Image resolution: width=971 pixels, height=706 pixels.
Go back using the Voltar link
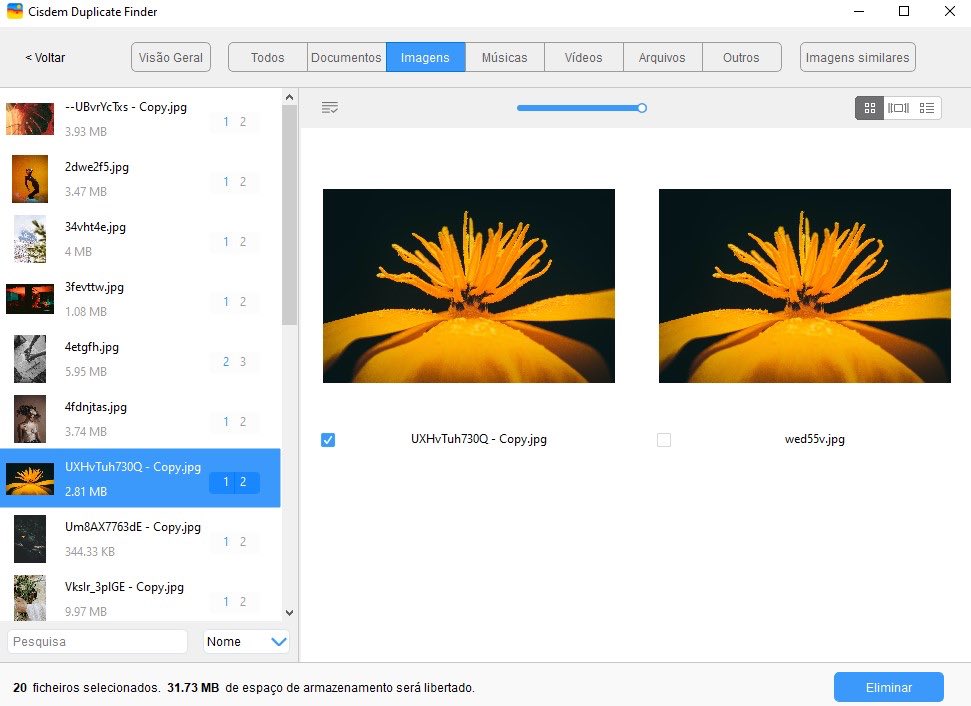[x=44, y=57]
